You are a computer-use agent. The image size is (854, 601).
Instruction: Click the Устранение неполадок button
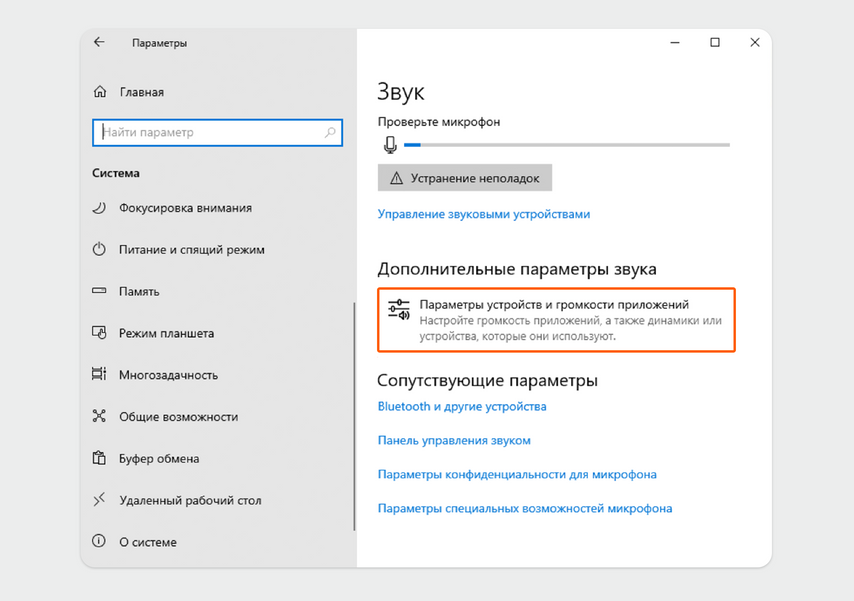465,178
